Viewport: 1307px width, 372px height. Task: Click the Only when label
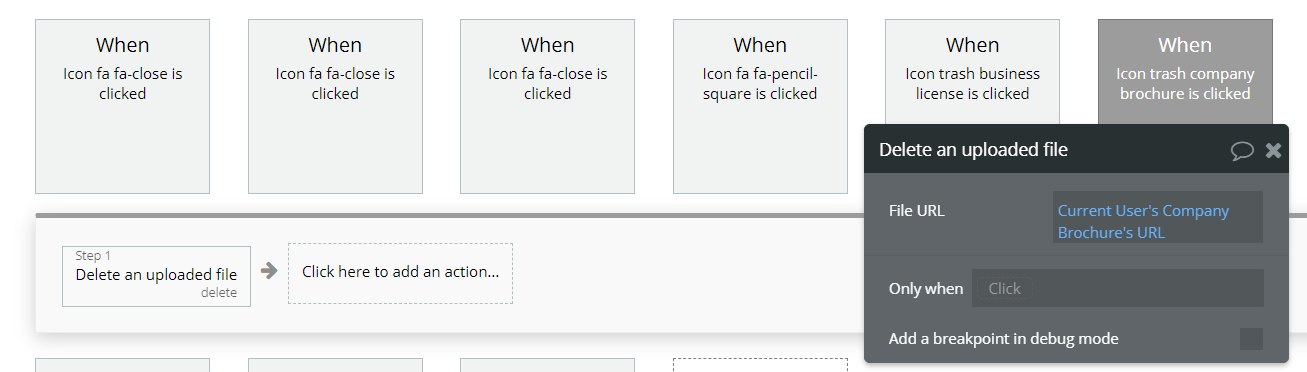926,289
